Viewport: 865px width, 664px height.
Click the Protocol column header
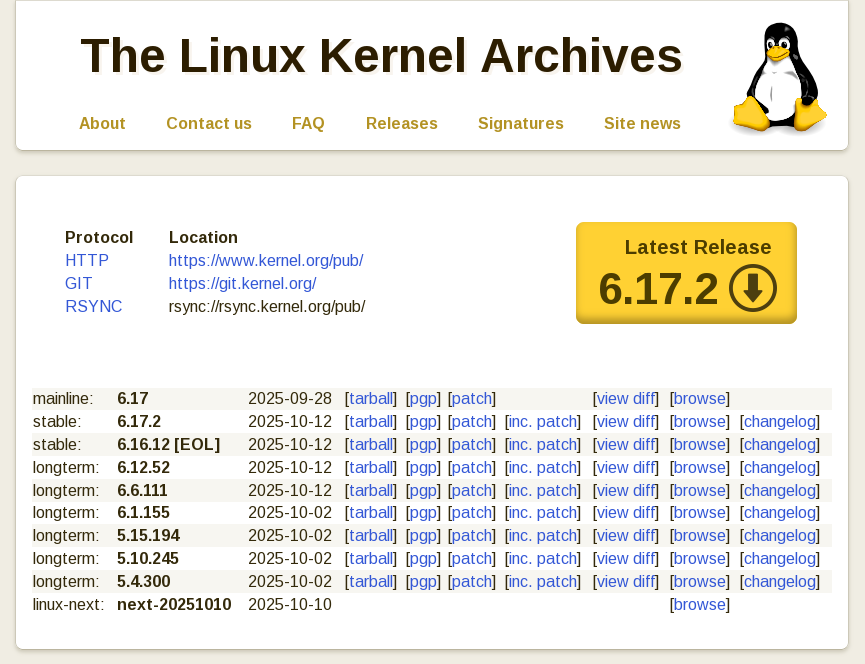point(99,238)
